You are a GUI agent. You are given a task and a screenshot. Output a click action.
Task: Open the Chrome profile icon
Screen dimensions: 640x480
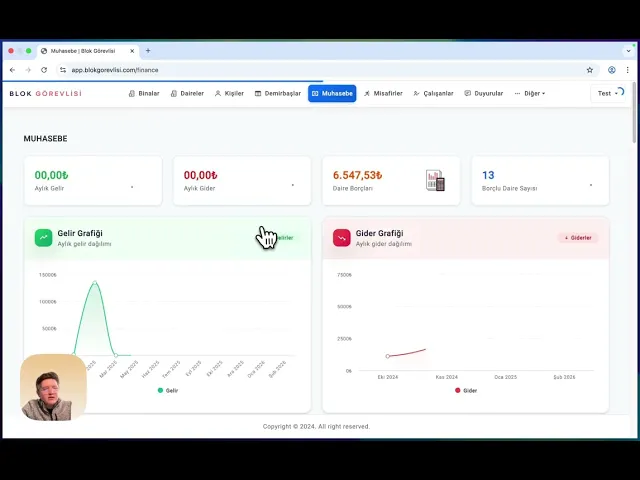tap(611, 70)
